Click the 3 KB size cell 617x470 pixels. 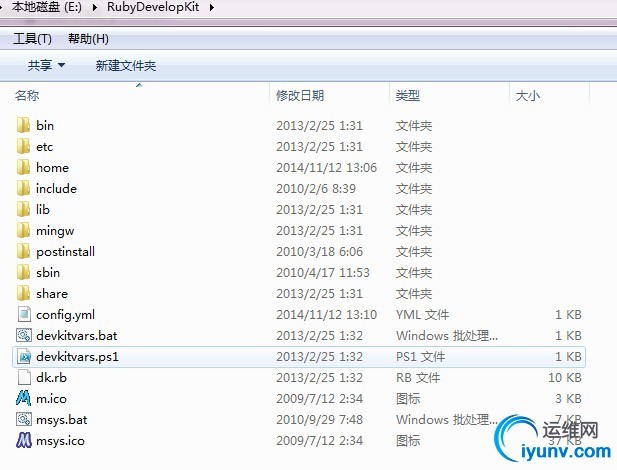[x=569, y=398]
